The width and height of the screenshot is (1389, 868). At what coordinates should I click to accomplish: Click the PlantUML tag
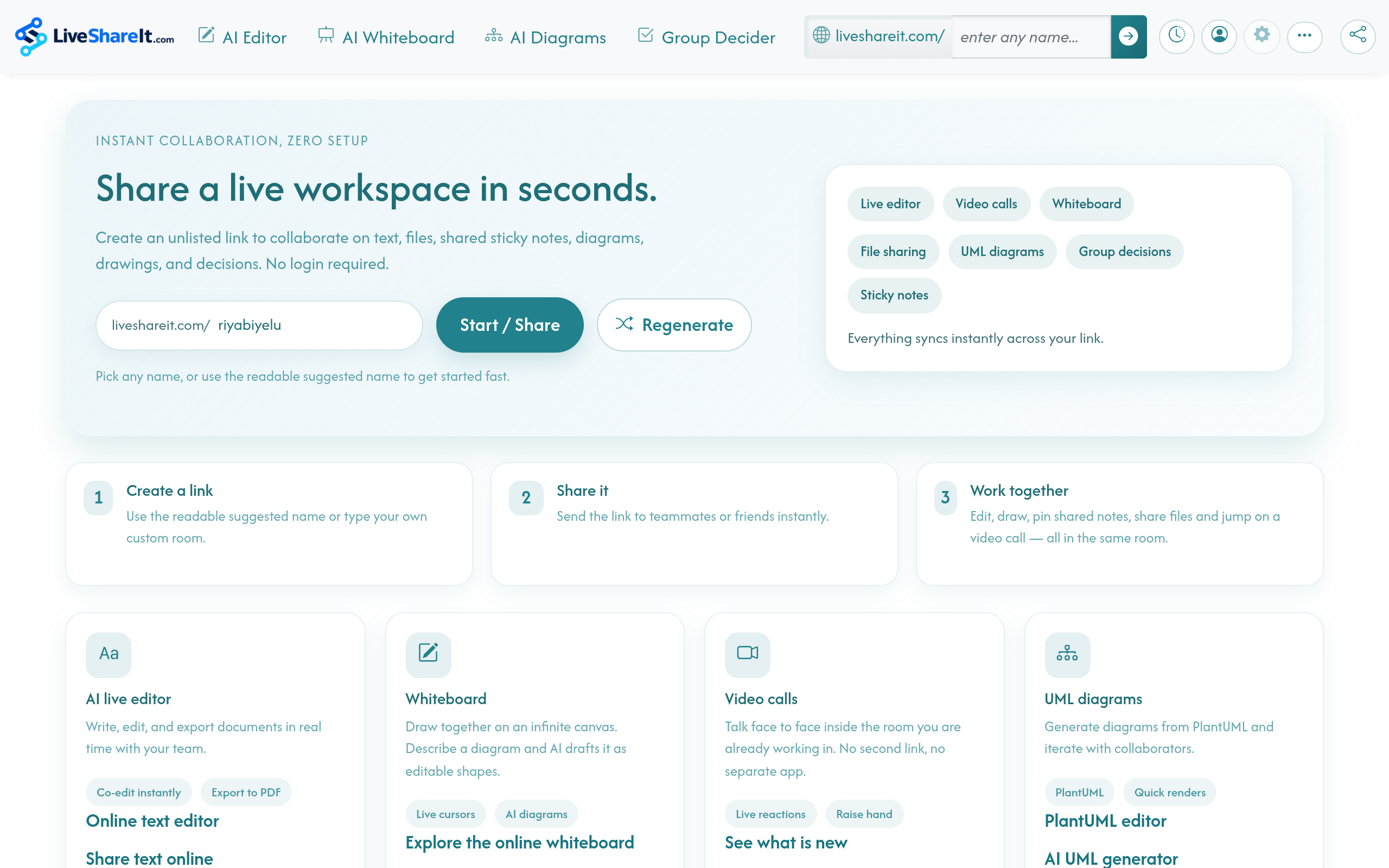pyautogui.click(x=1079, y=792)
